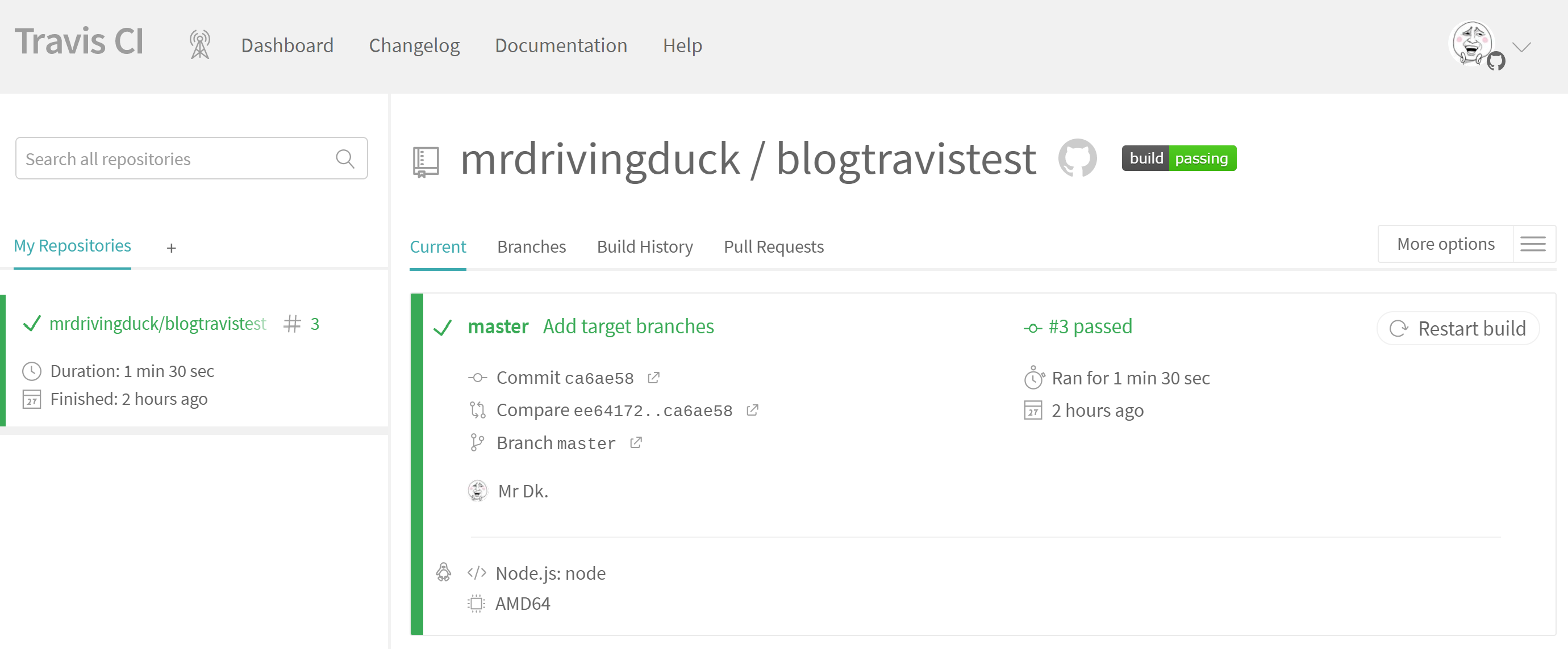The height and width of the screenshot is (649, 1568).
Task: Switch to the Build History tab
Action: coord(645,246)
